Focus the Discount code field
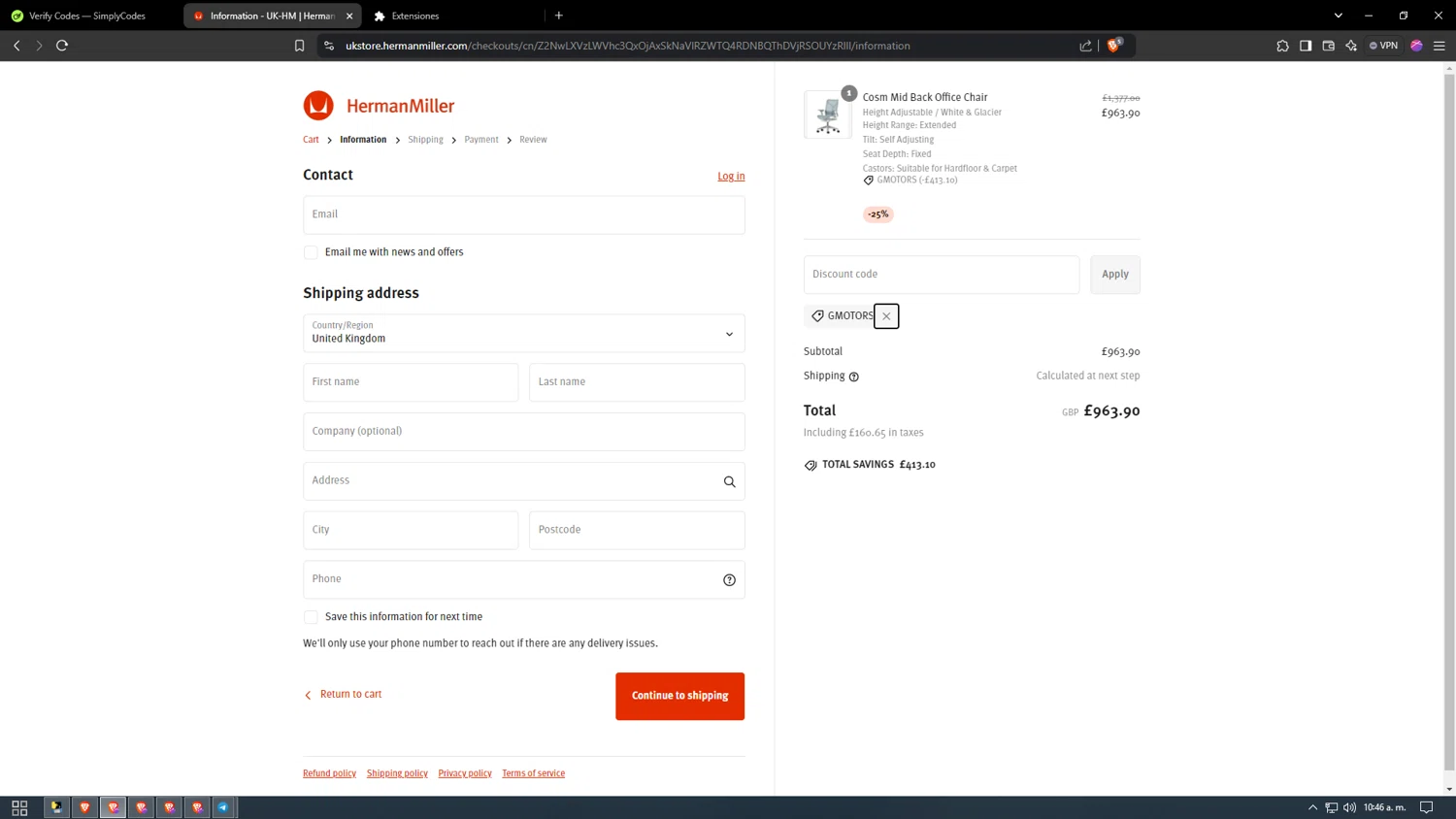Image resolution: width=1456 pixels, height=819 pixels. coord(942,275)
